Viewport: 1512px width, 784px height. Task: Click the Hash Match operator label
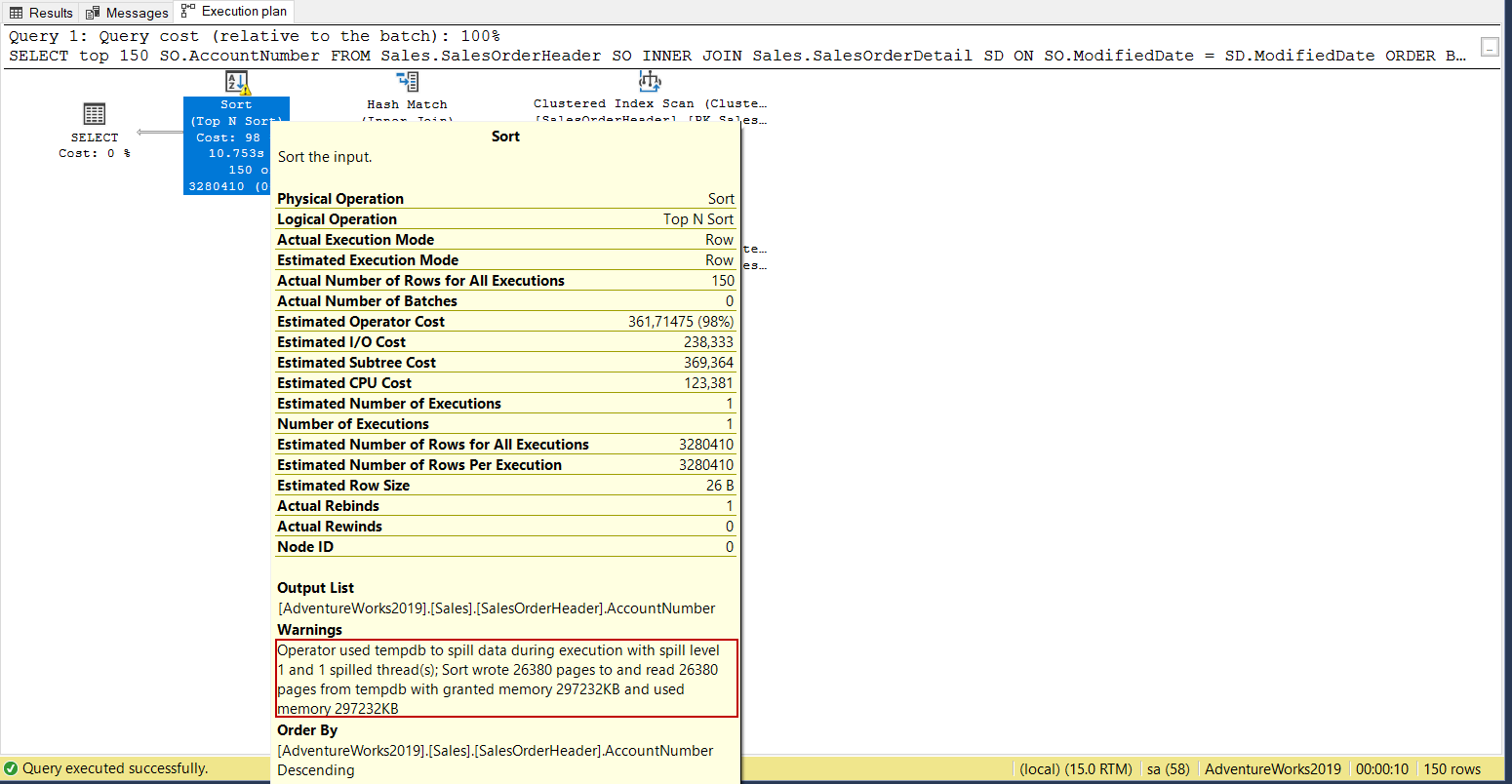[x=407, y=104]
